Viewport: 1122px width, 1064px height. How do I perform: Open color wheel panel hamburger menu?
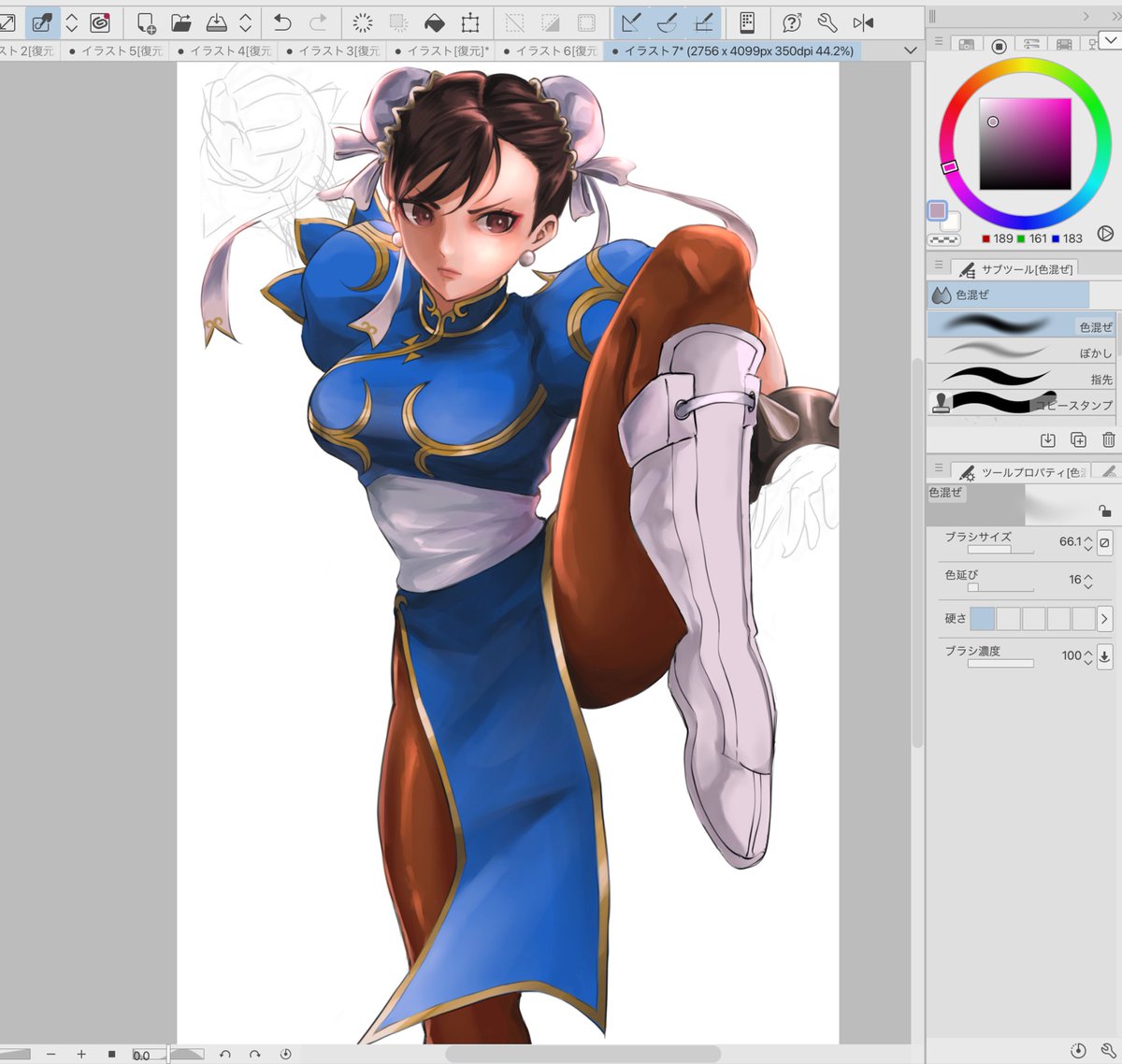click(x=939, y=42)
